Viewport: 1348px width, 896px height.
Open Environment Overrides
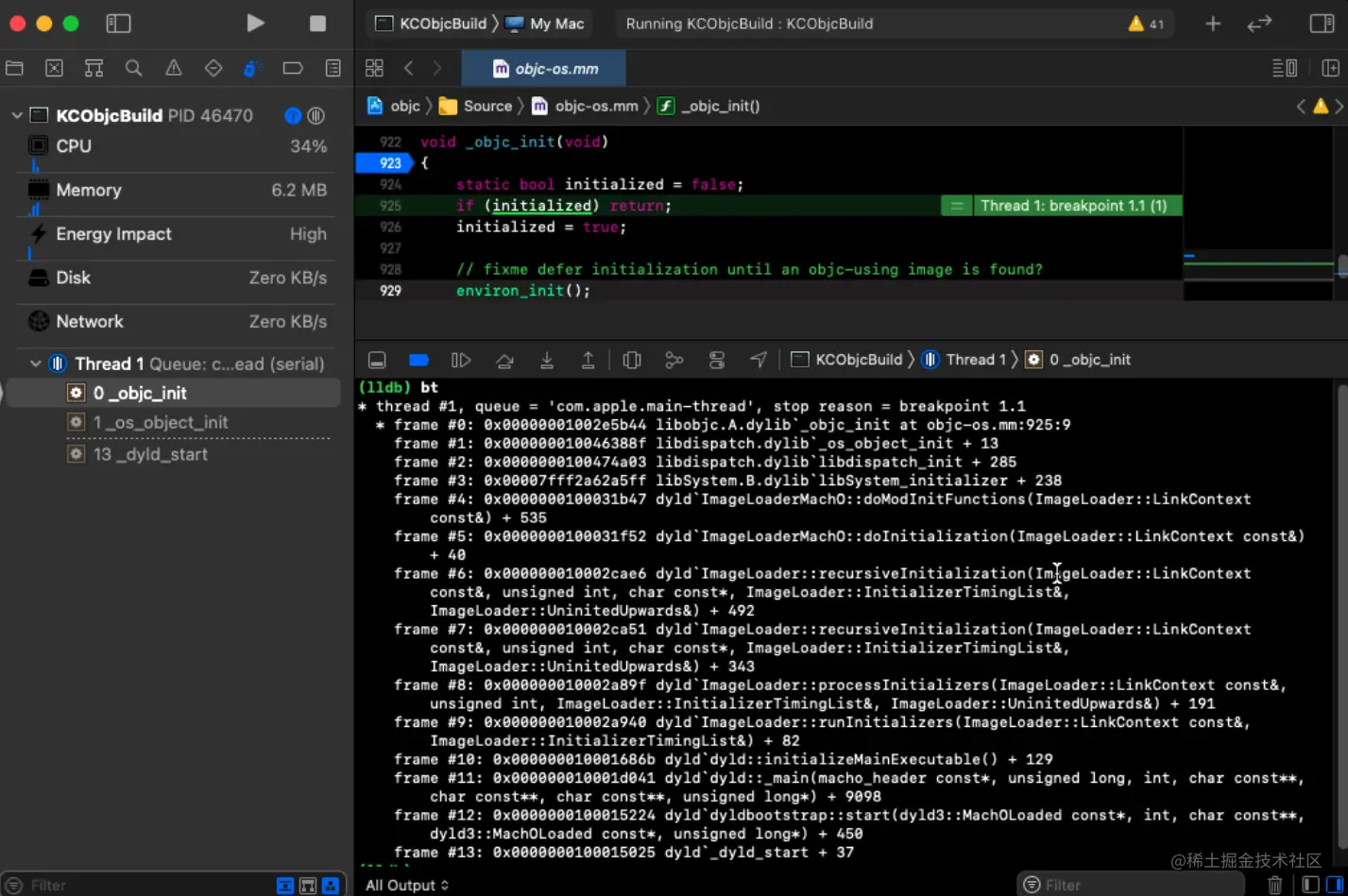click(x=717, y=360)
